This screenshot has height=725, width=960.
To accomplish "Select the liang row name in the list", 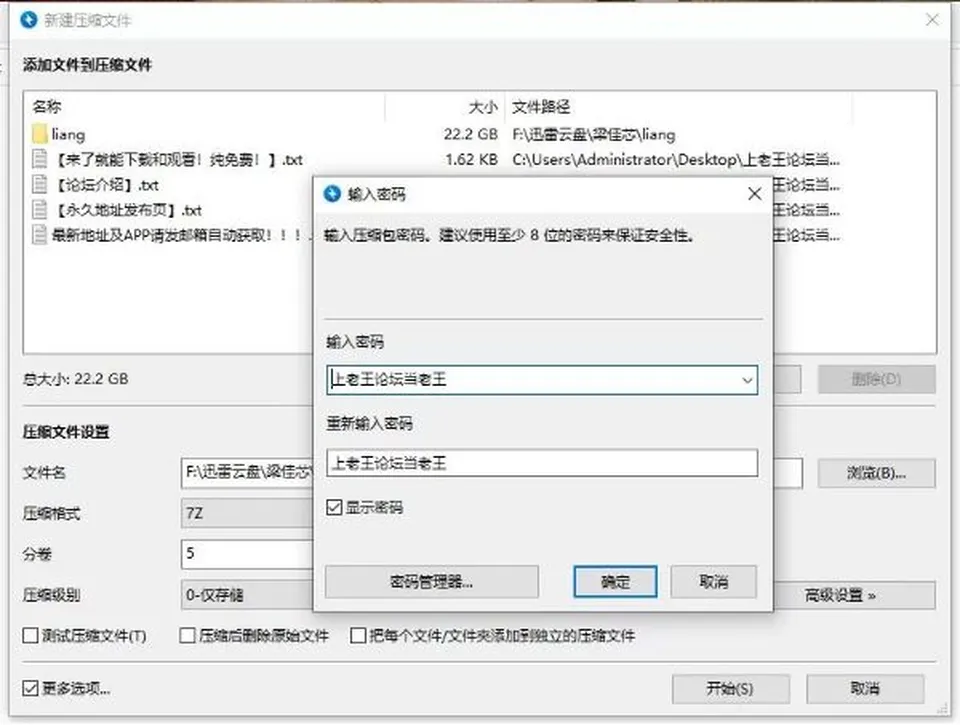I will 68,134.
